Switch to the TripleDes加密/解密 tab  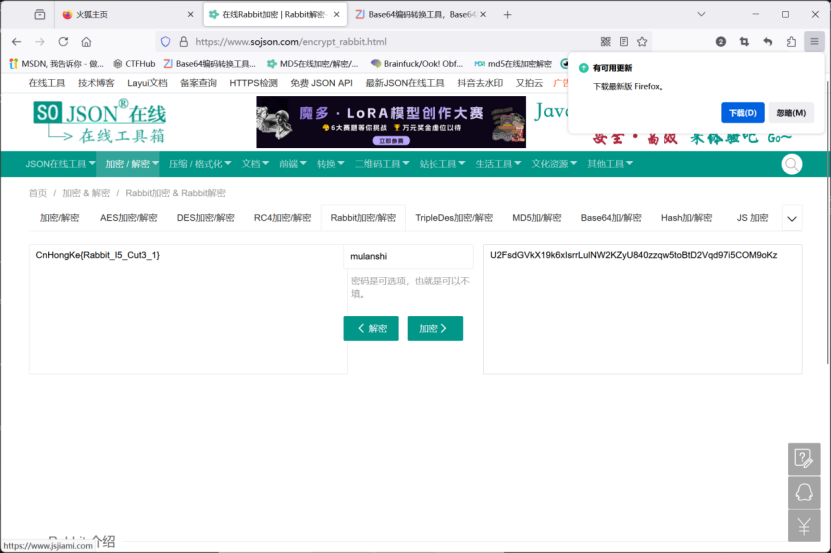click(x=454, y=218)
